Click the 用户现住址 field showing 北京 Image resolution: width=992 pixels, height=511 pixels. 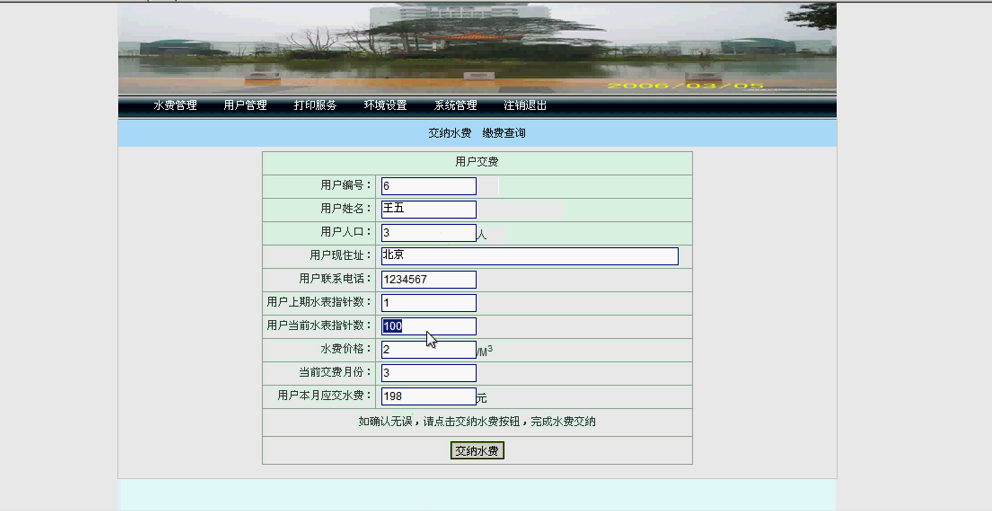(x=530, y=256)
